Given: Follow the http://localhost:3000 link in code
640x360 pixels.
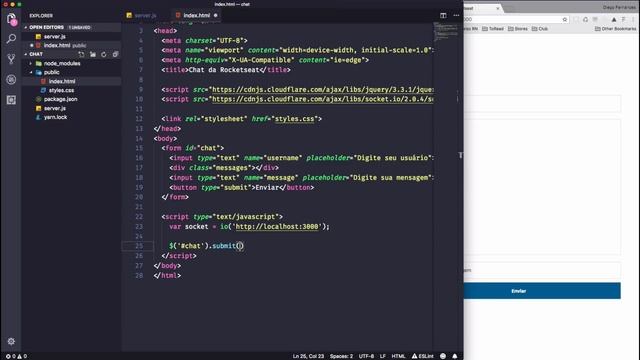Looking at the screenshot, I should pos(277,227).
